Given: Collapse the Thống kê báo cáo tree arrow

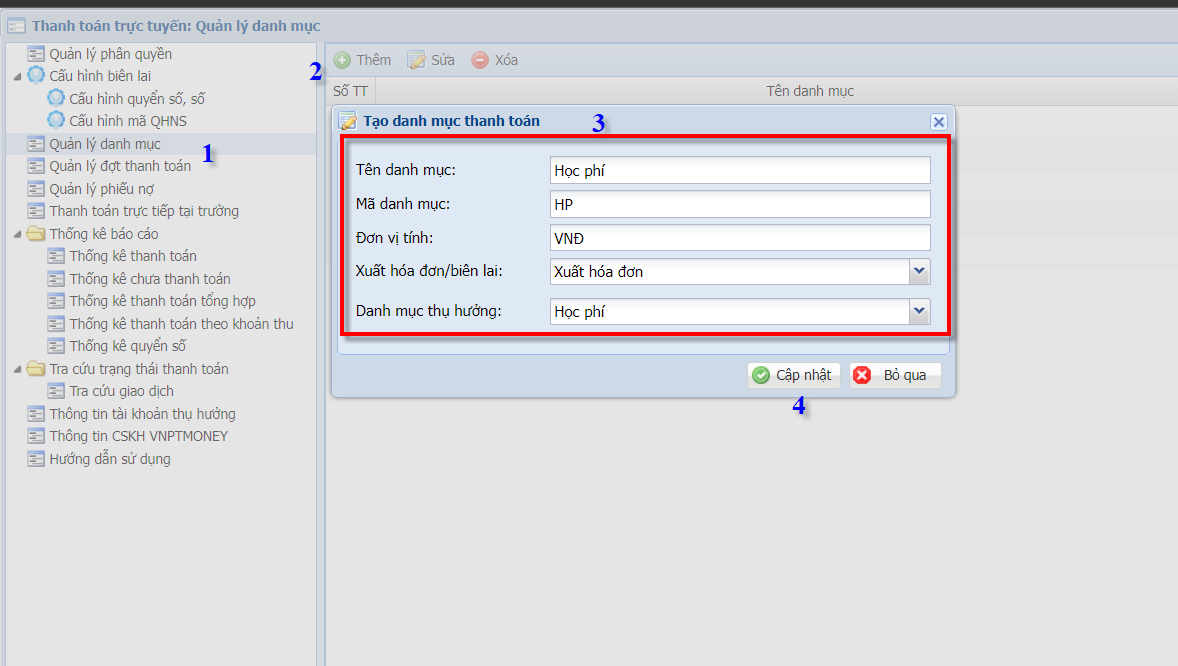Looking at the screenshot, I should click(17, 234).
